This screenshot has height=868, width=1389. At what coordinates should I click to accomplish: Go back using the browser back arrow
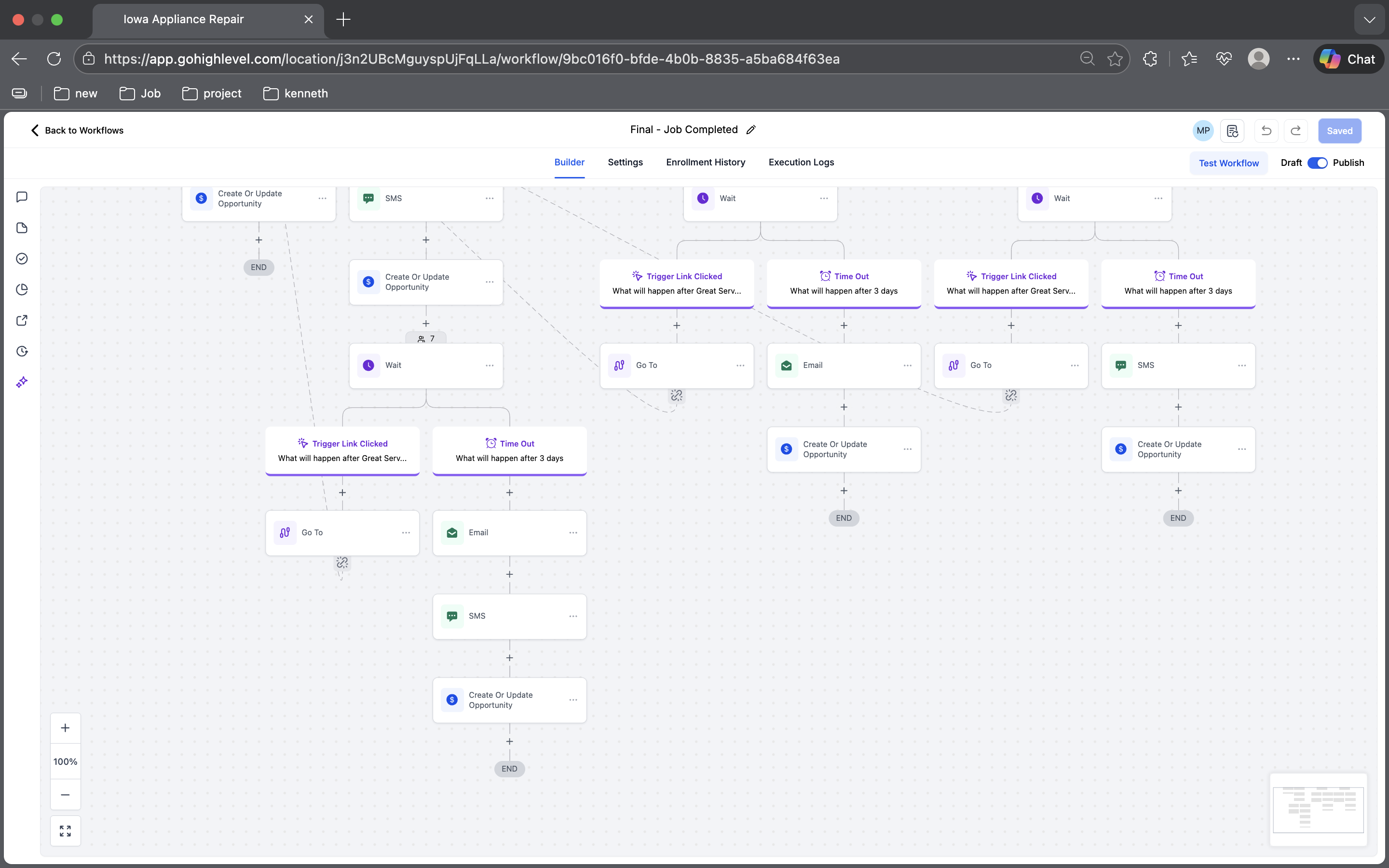(19, 58)
